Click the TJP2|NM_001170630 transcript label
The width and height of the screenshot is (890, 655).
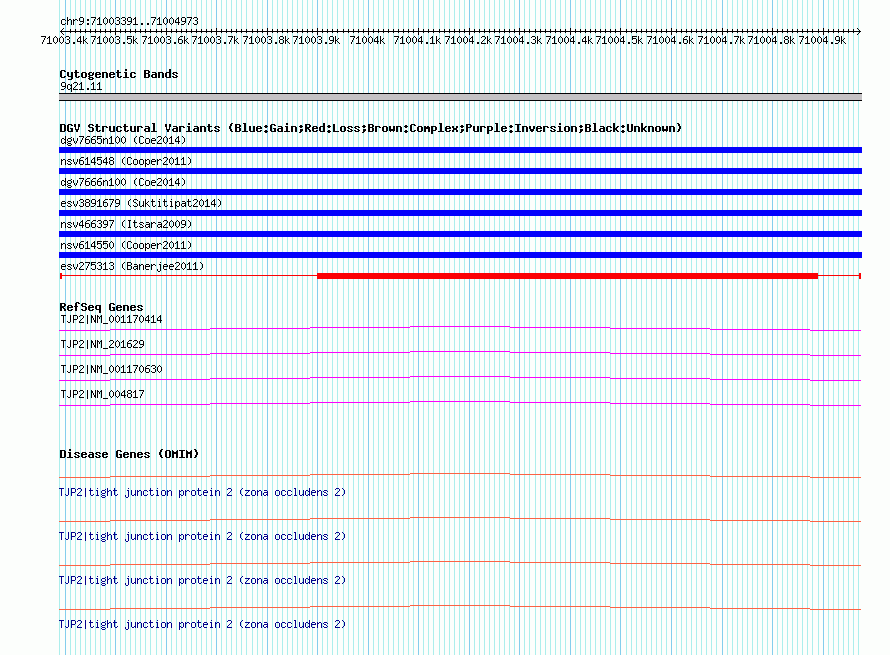point(111,370)
